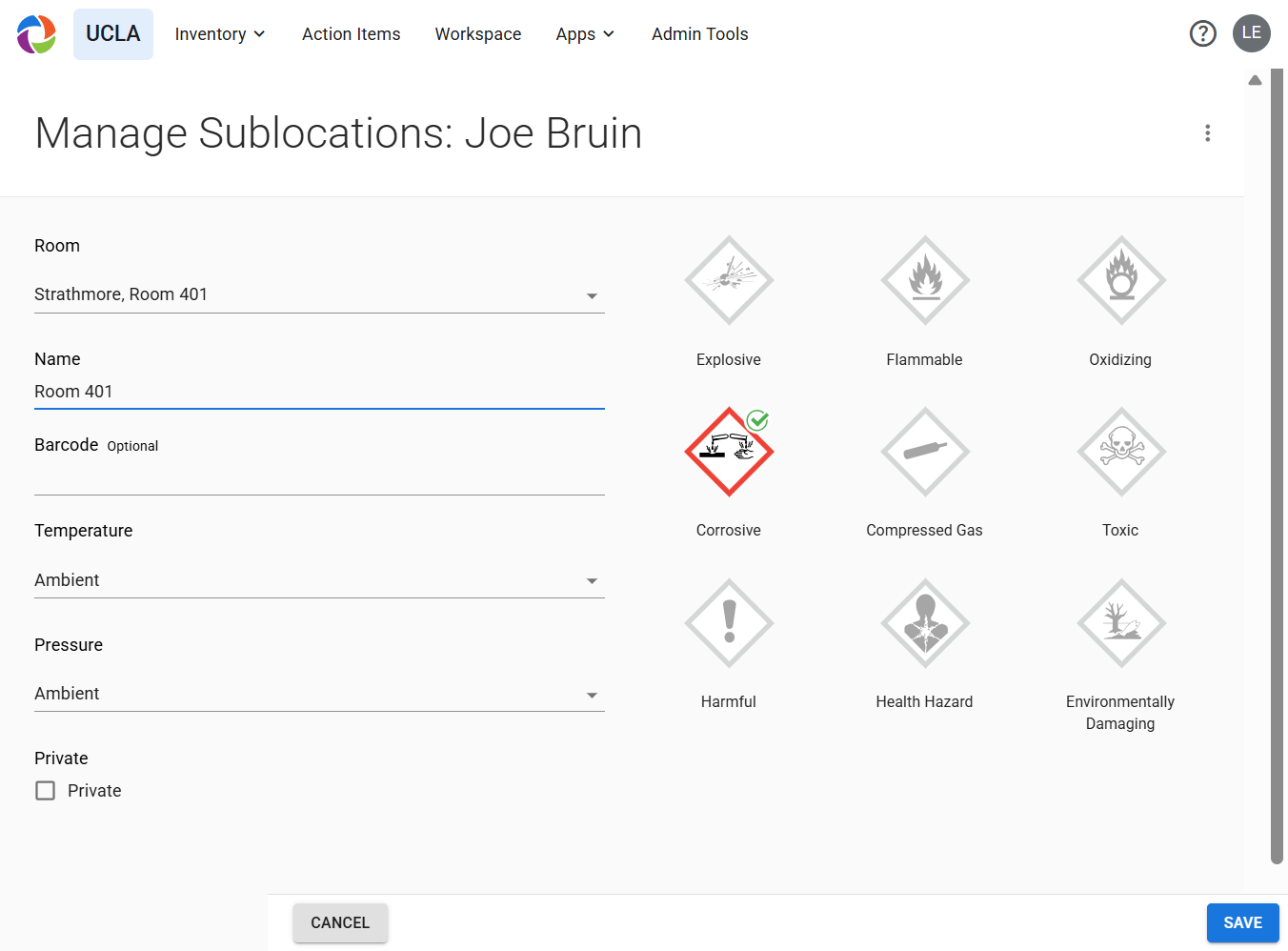Select the Harmful exclamation pictogram
Screen dimensions: 1288x951
[729, 623]
